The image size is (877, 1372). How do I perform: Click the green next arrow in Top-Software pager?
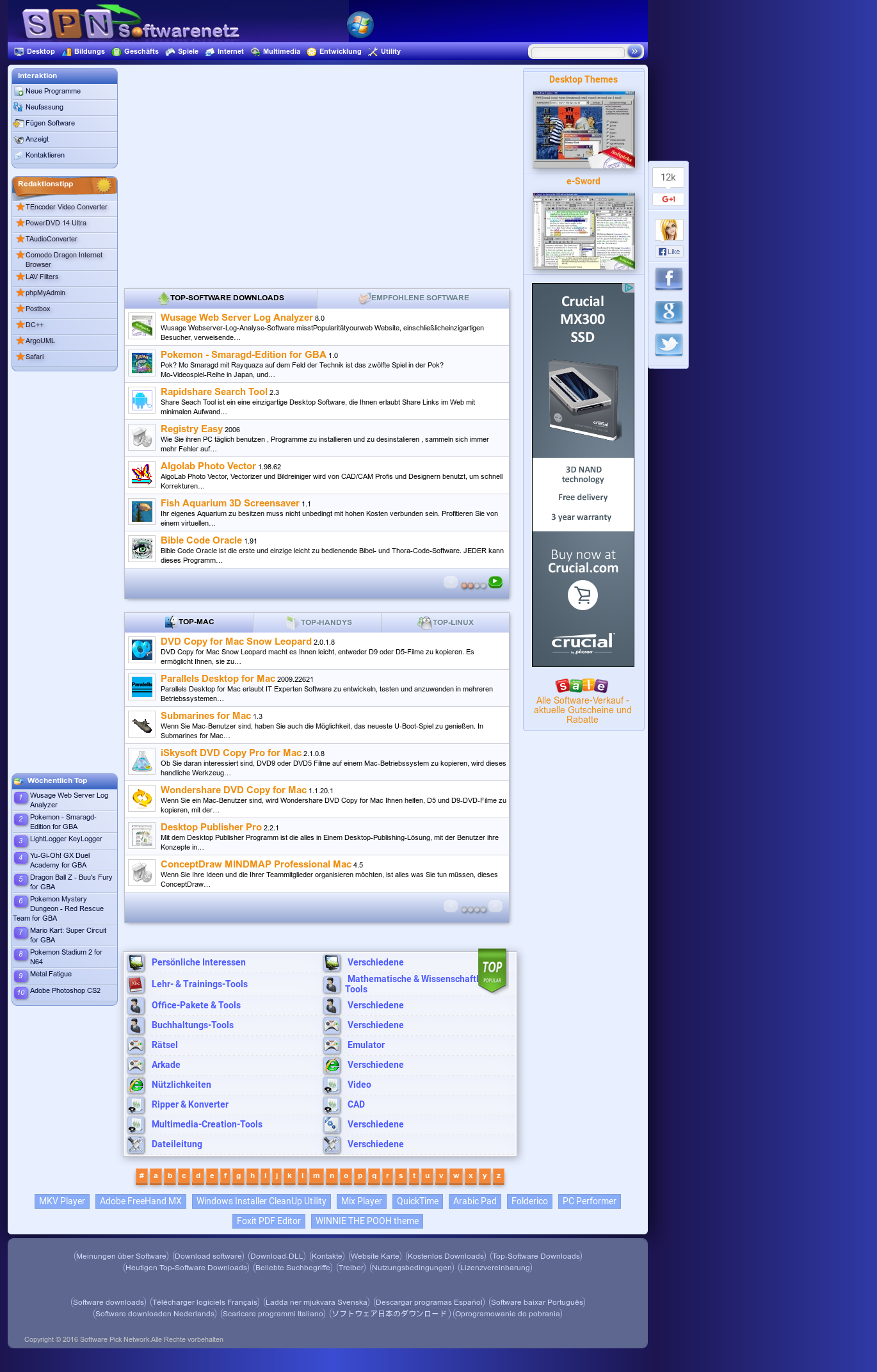tap(495, 582)
